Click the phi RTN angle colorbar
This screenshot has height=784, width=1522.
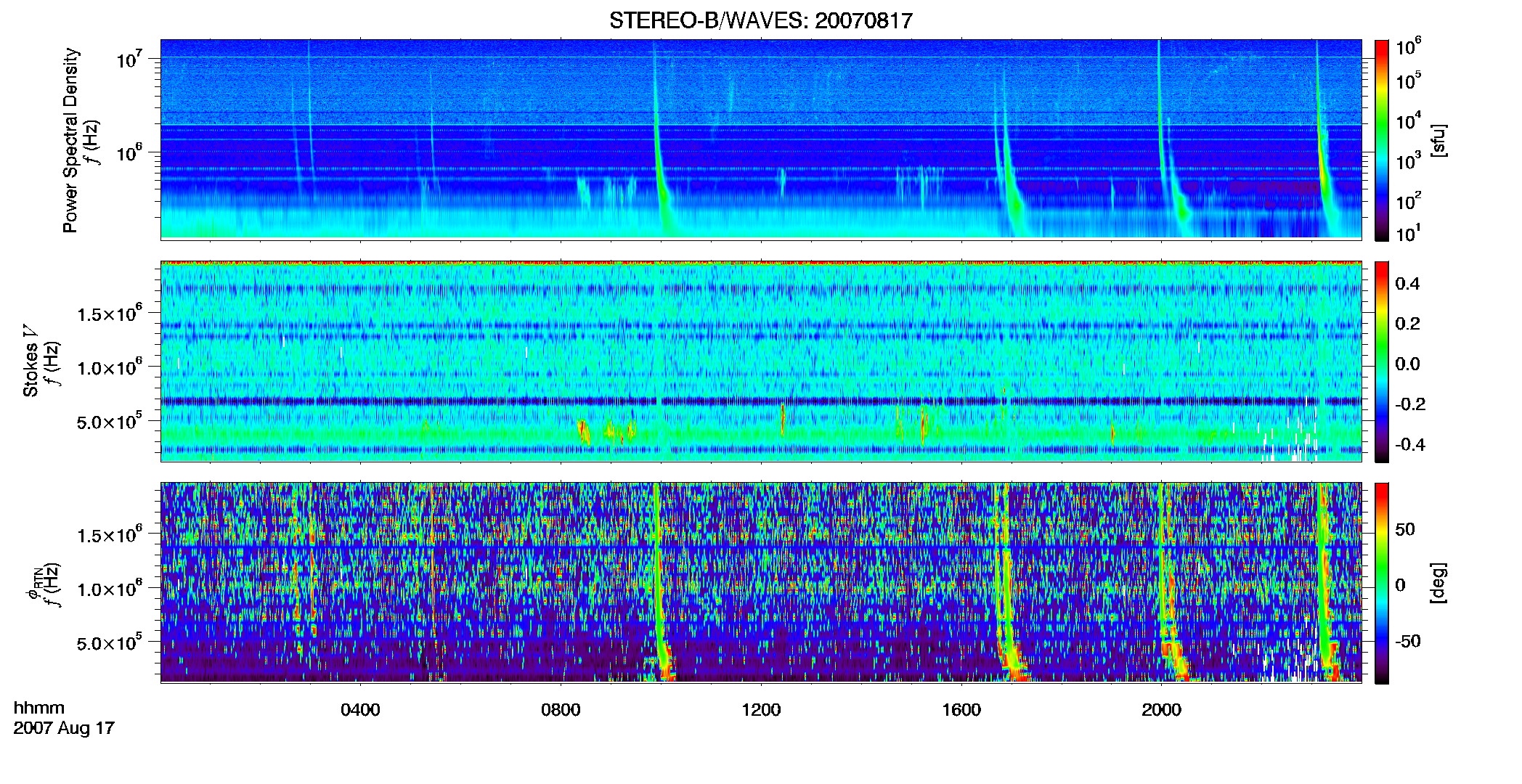(1382, 583)
